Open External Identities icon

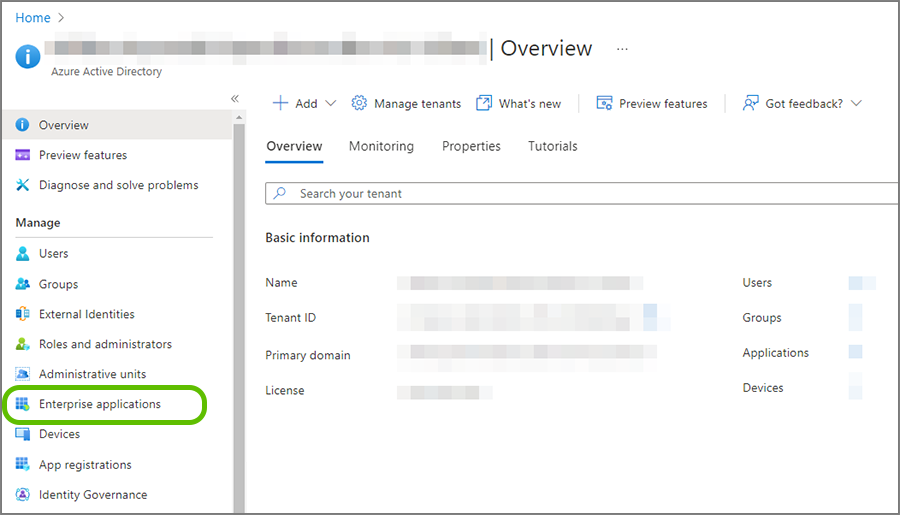click(23, 314)
